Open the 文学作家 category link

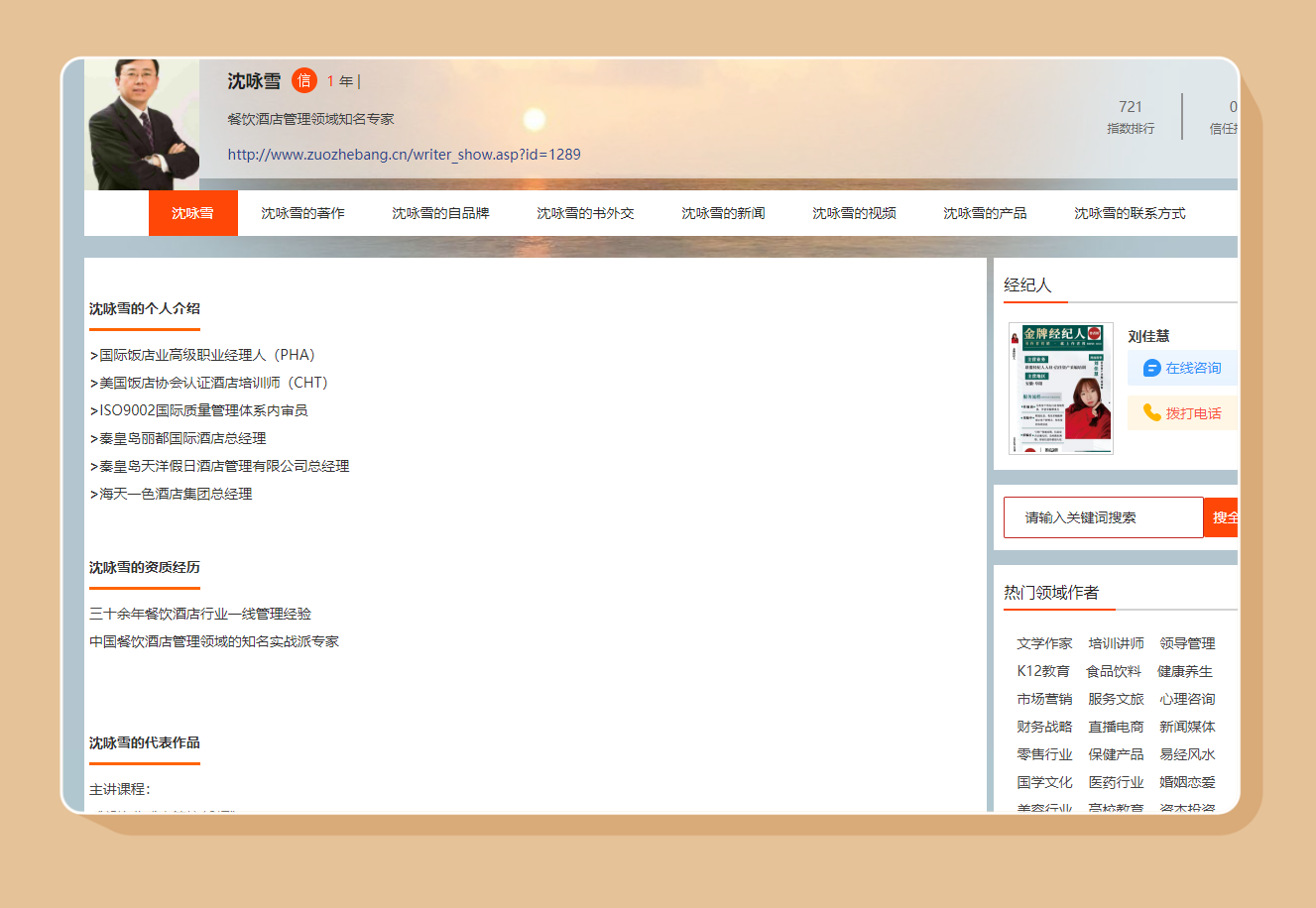pos(1044,643)
